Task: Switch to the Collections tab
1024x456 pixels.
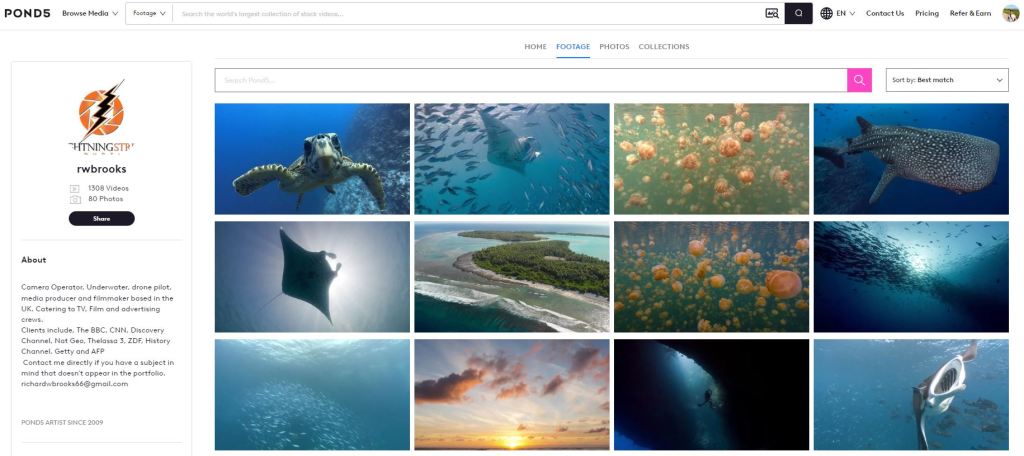Action: pos(663,47)
